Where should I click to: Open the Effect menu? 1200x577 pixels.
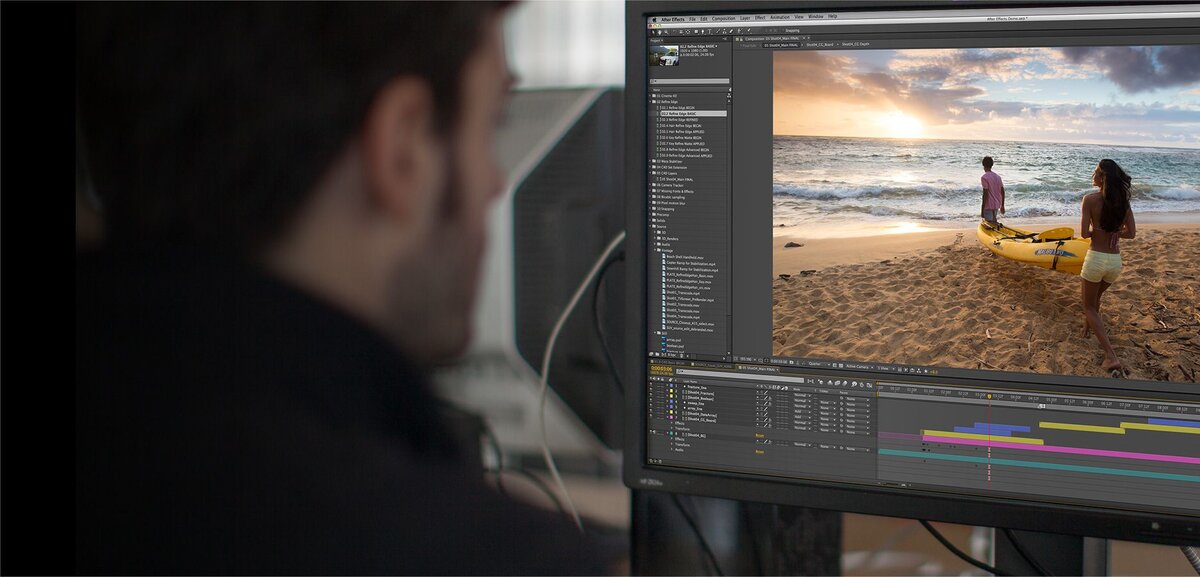[760, 19]
